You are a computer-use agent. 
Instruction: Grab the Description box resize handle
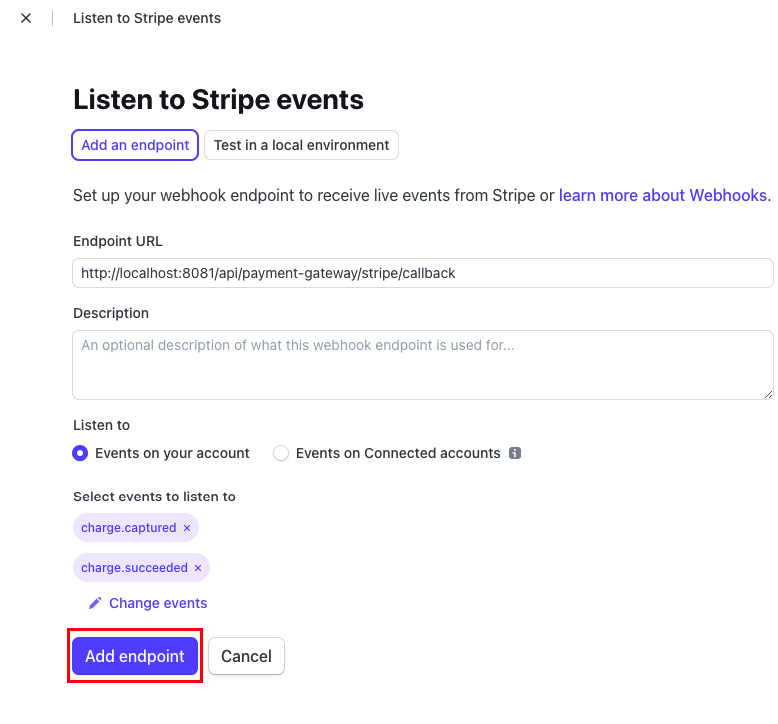point(767,393)
